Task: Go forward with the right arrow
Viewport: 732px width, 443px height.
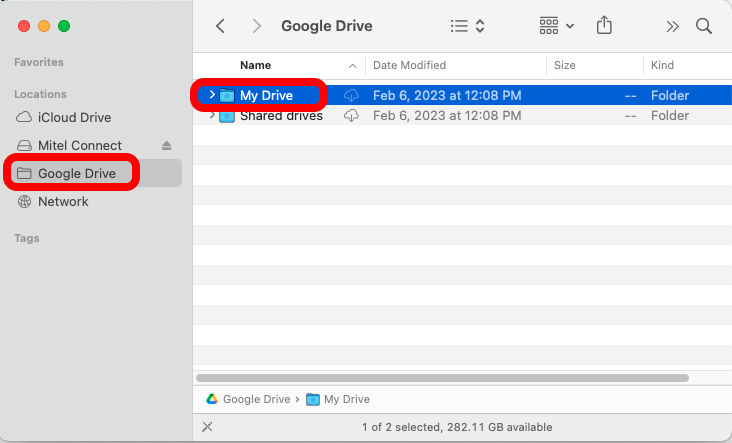Action: tap(256, 26)
